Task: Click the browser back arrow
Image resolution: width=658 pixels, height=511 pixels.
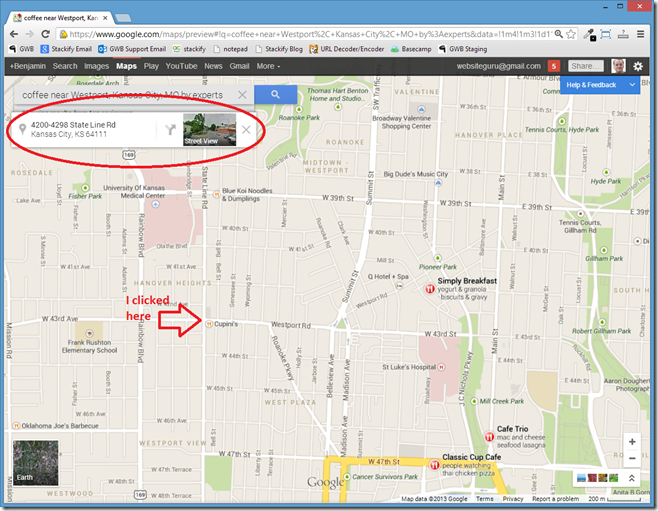Action: pos(14,34)
